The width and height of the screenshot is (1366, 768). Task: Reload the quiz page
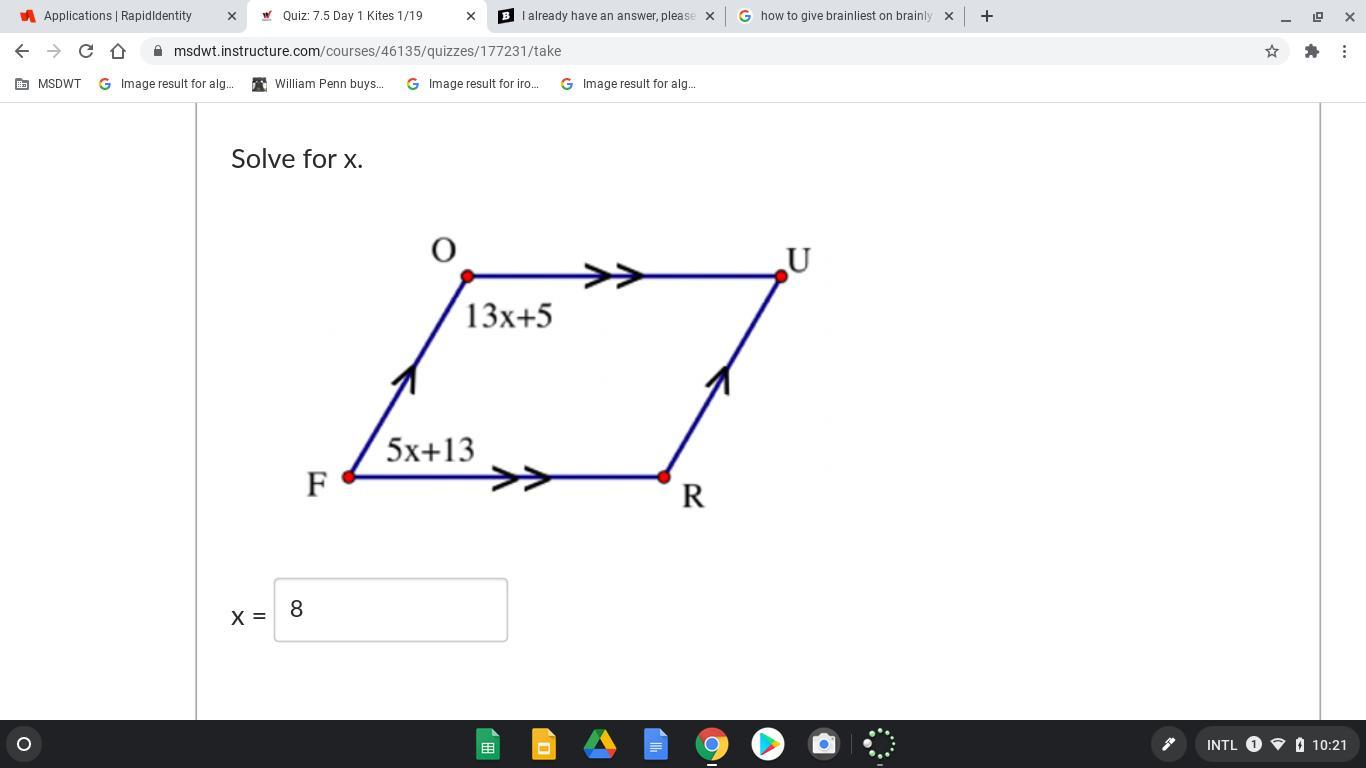pyautogui.click(x=86, y=51)
